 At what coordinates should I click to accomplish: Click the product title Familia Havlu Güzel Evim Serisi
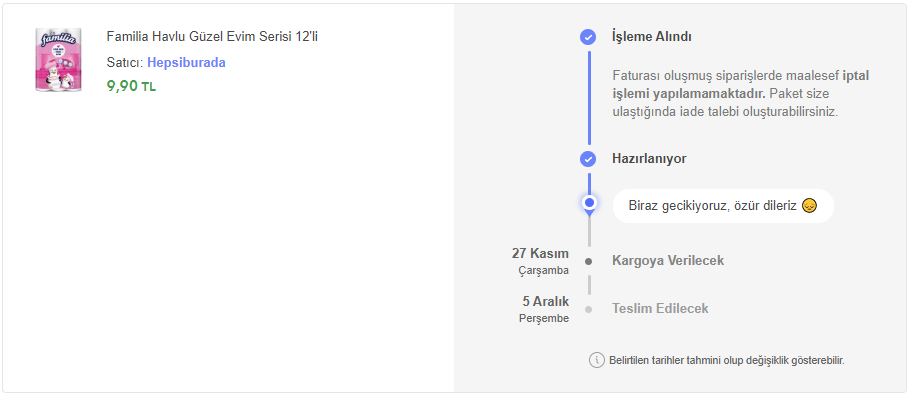[212, 36]
